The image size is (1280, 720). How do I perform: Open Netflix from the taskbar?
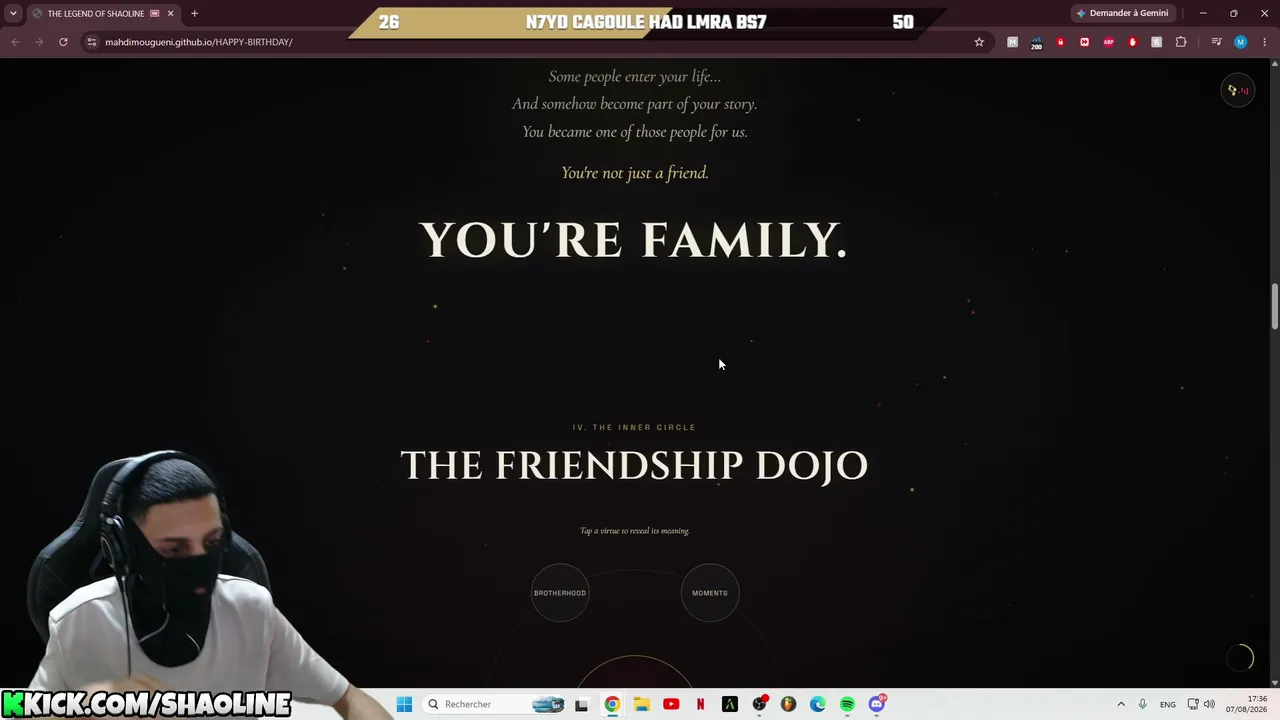pos(700,704)
